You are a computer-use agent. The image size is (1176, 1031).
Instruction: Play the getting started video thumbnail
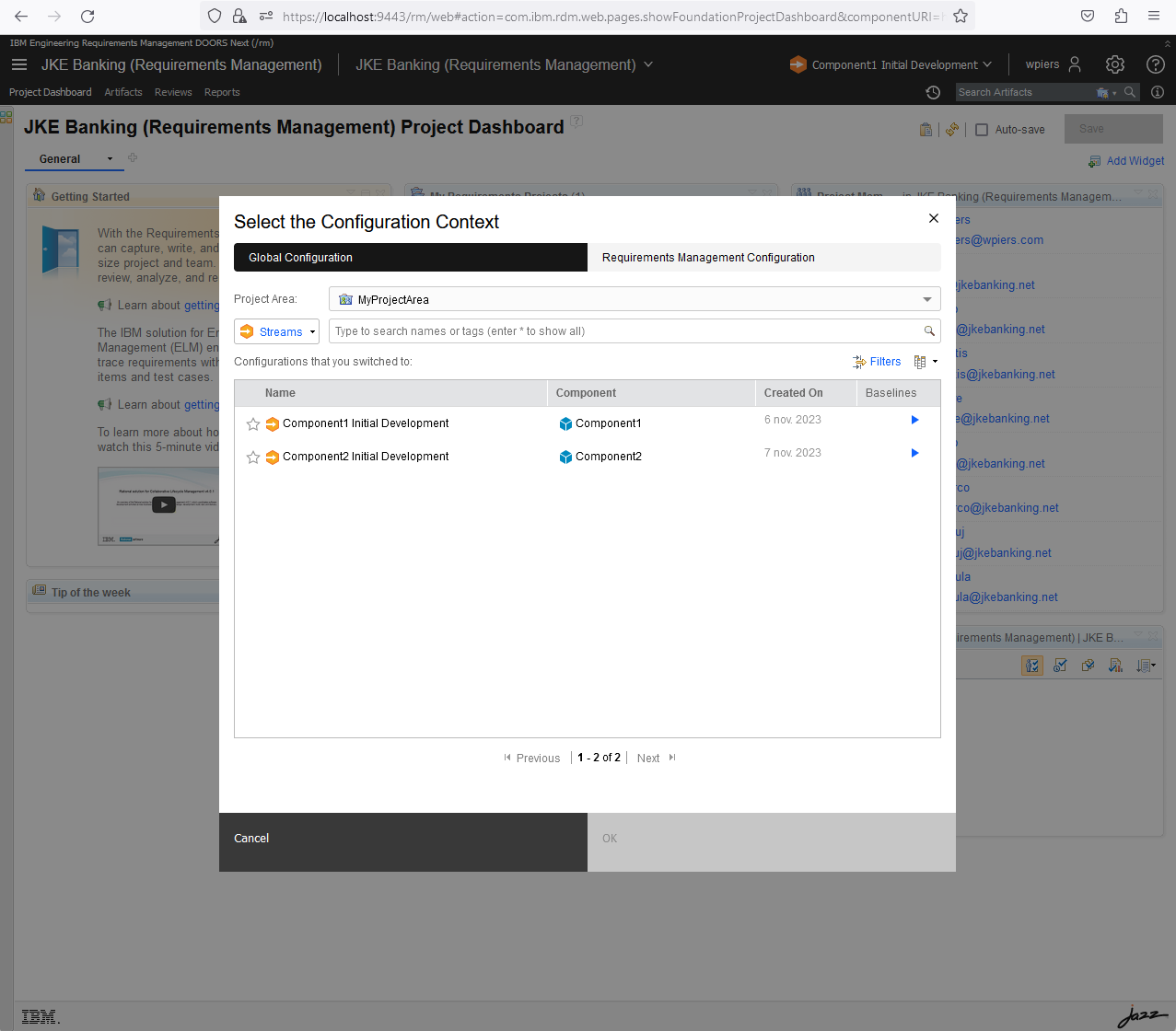[163, 504]
